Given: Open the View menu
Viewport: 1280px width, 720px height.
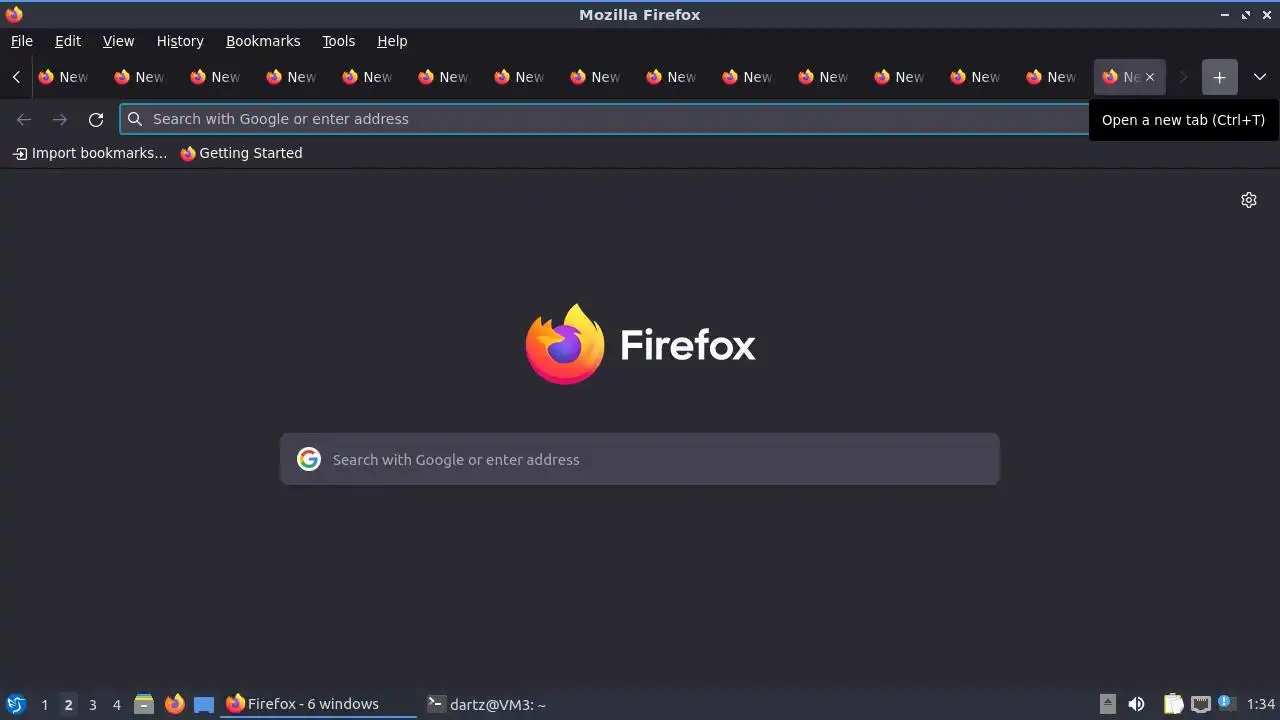Looking at the screenshot, I should pos(118,41).
